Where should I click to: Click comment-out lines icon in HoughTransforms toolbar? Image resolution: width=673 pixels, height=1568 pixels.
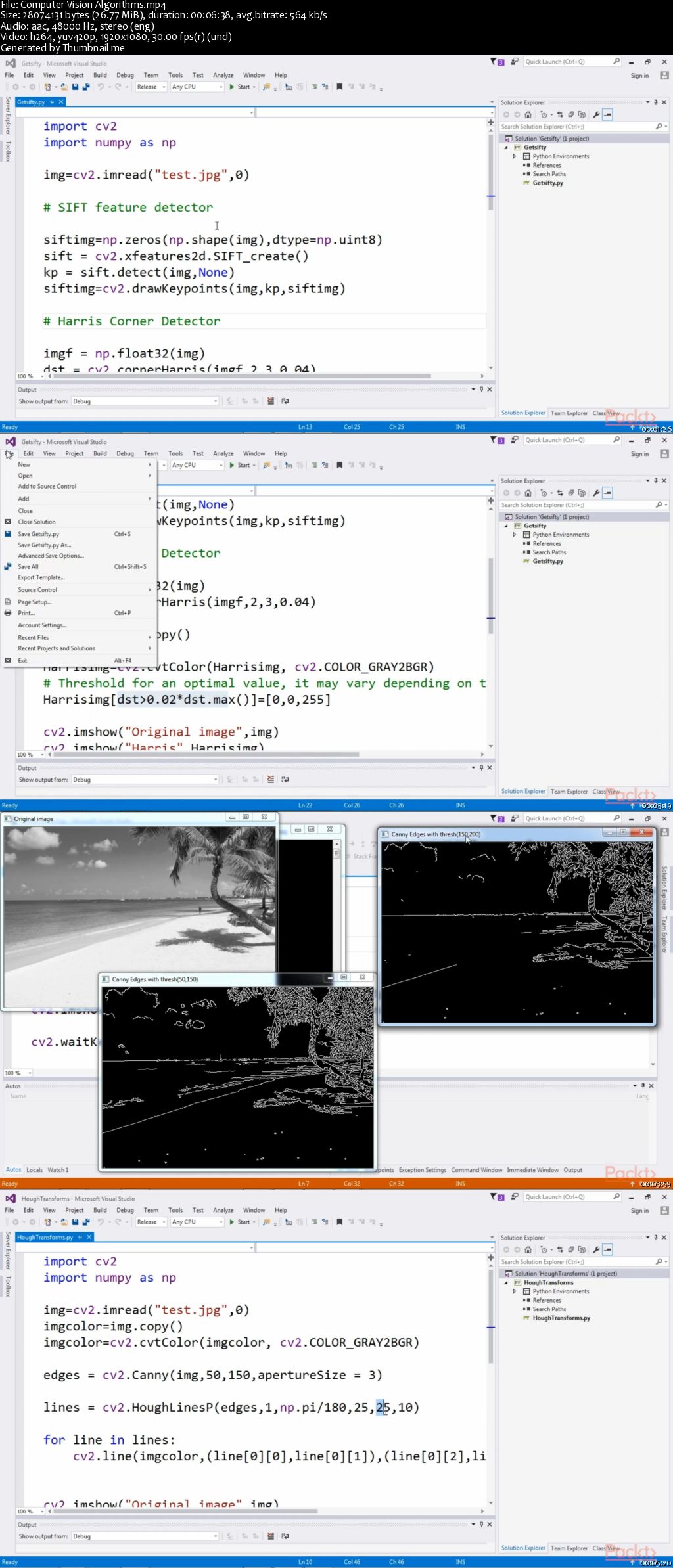point(314,1222)
